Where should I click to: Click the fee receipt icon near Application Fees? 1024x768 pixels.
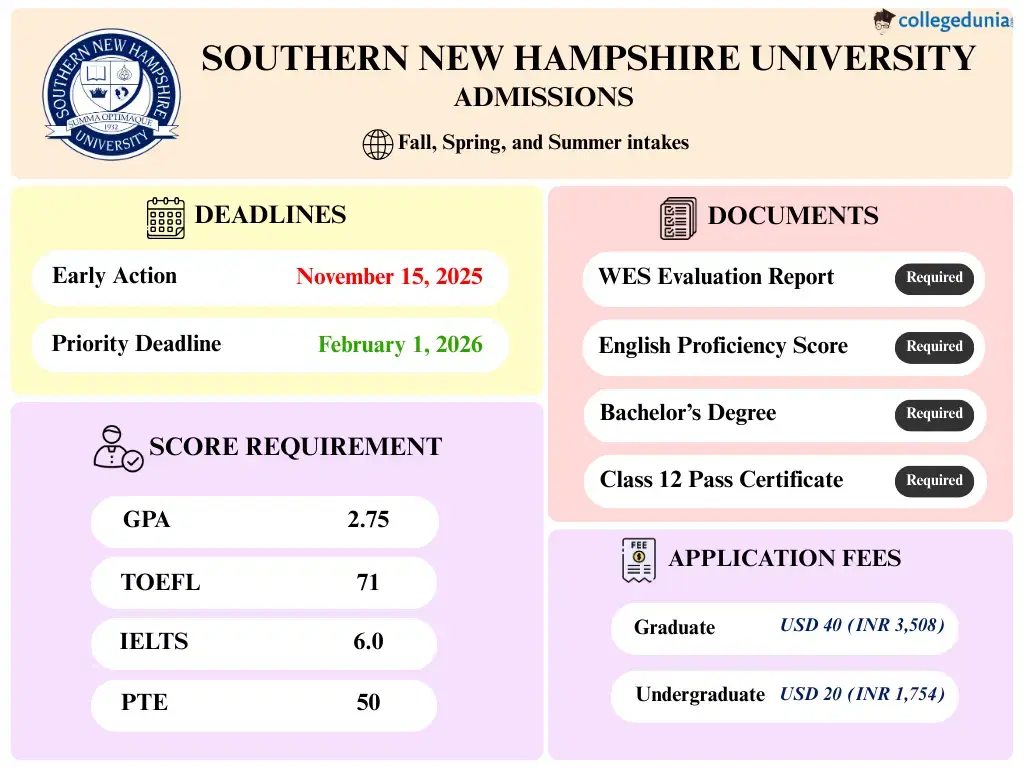pyautogui.click(x=638, y=560)
